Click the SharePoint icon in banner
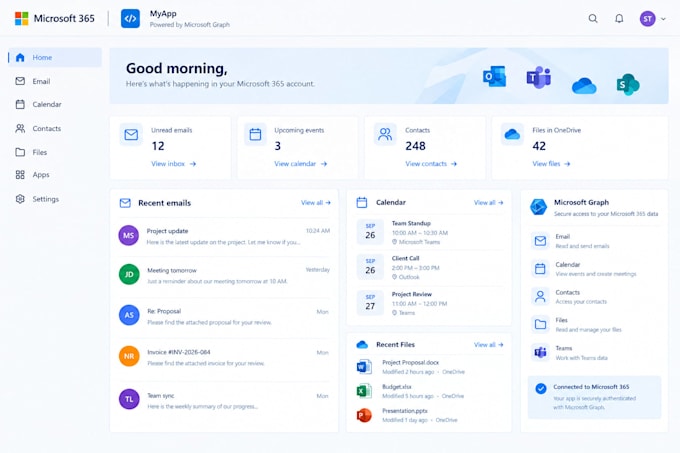This screenshot has width=680, height=453. 628,85
